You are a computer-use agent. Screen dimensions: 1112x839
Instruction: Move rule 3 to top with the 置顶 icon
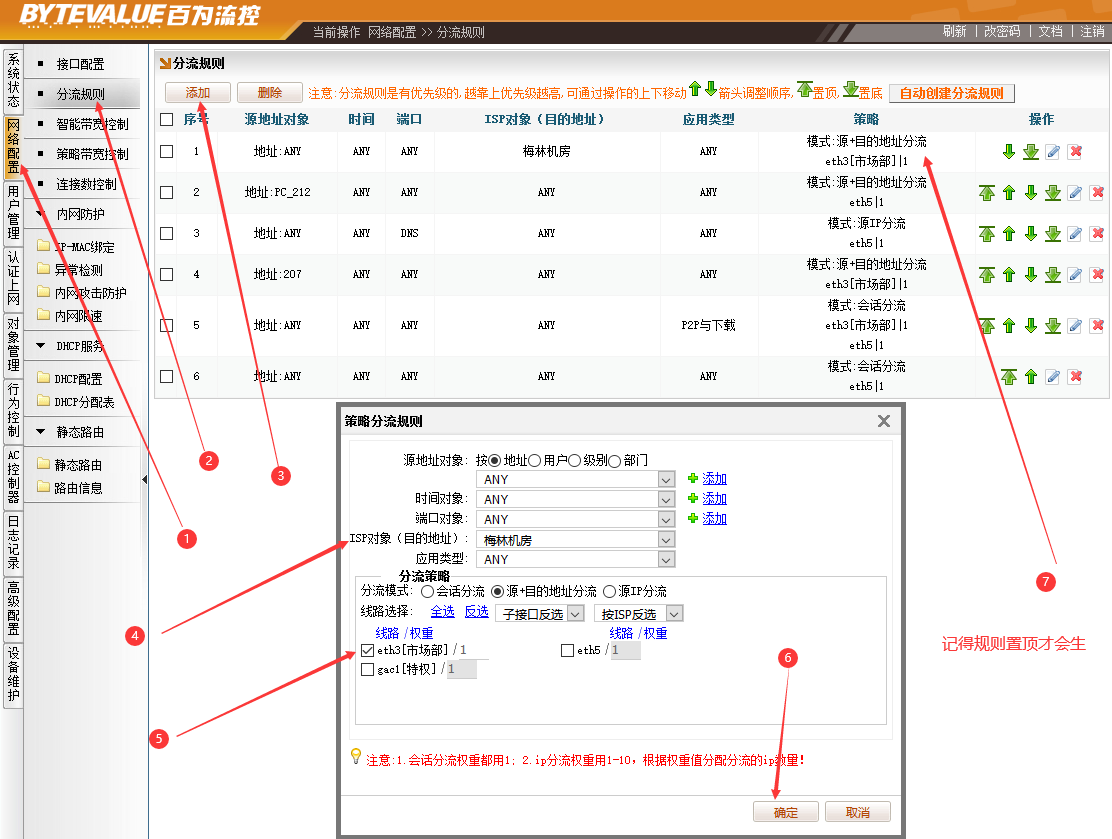click(x=987, y=234)
